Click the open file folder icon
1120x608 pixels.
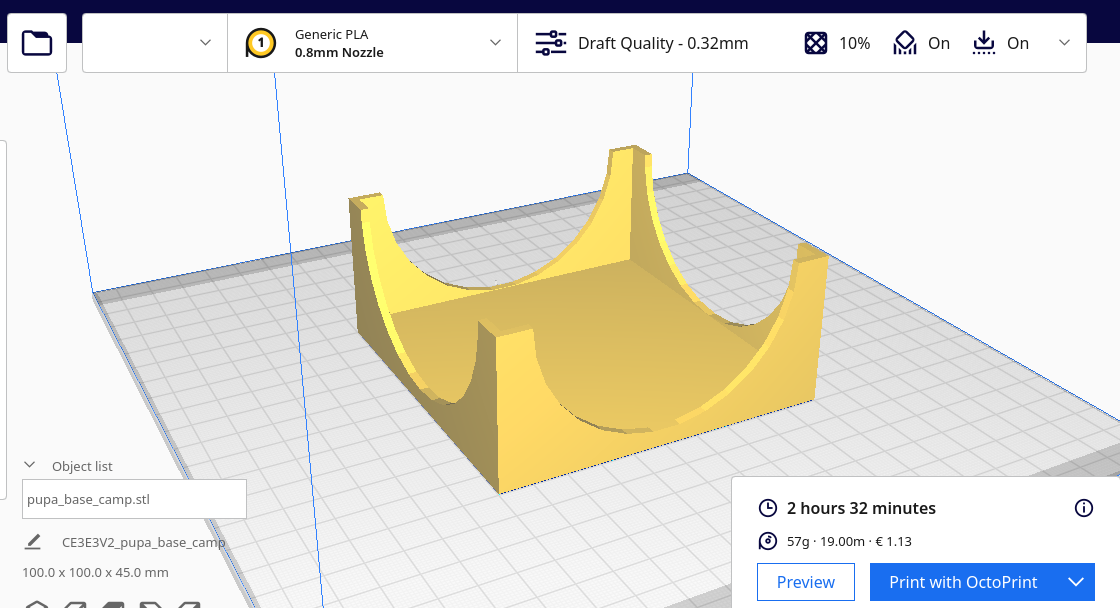pos(37,43)
